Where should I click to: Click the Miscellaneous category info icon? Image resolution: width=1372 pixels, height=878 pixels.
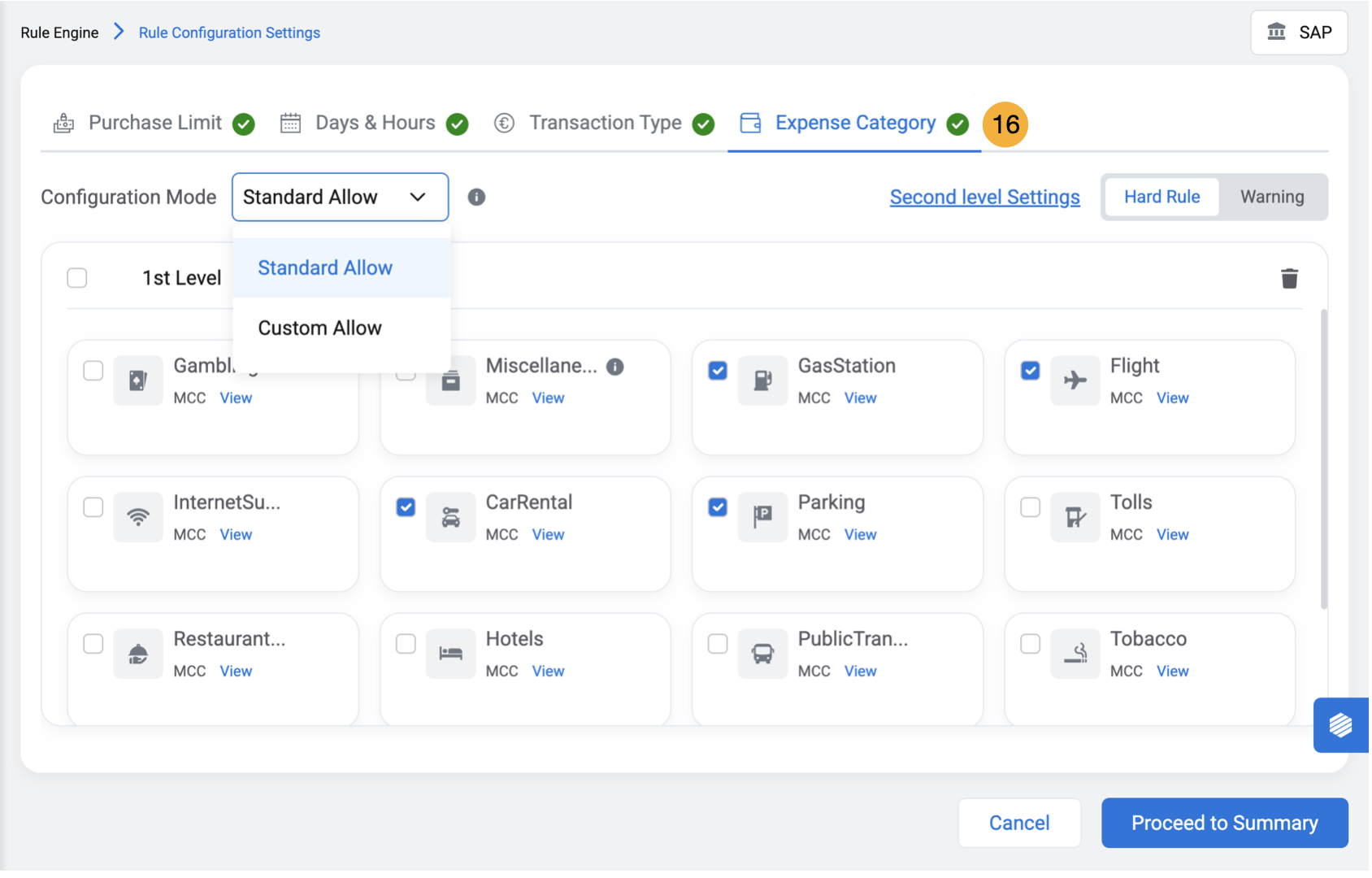click(x=615, y=367)
